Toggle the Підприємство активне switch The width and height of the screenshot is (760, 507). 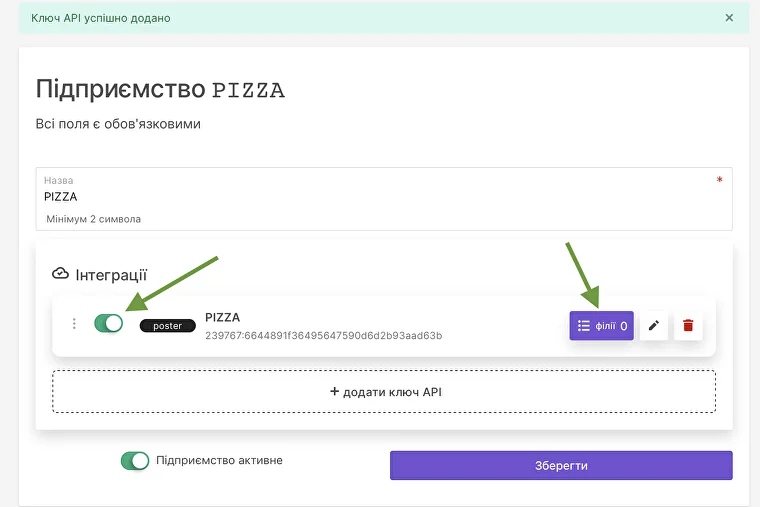pos(134,461)
